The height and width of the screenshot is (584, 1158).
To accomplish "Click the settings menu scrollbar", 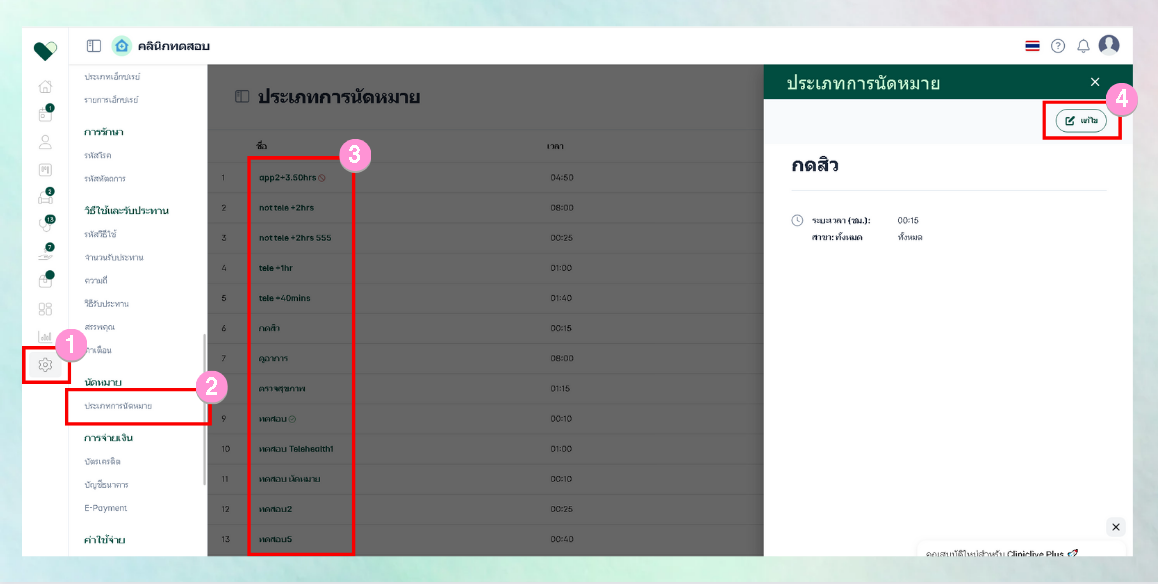I will [205, 410].
